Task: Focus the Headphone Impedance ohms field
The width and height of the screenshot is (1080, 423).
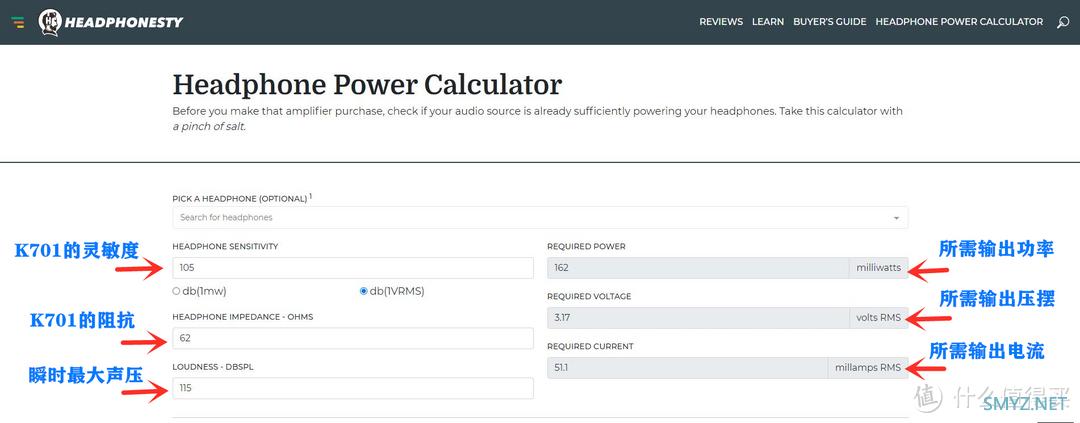Action: point(353,339)
